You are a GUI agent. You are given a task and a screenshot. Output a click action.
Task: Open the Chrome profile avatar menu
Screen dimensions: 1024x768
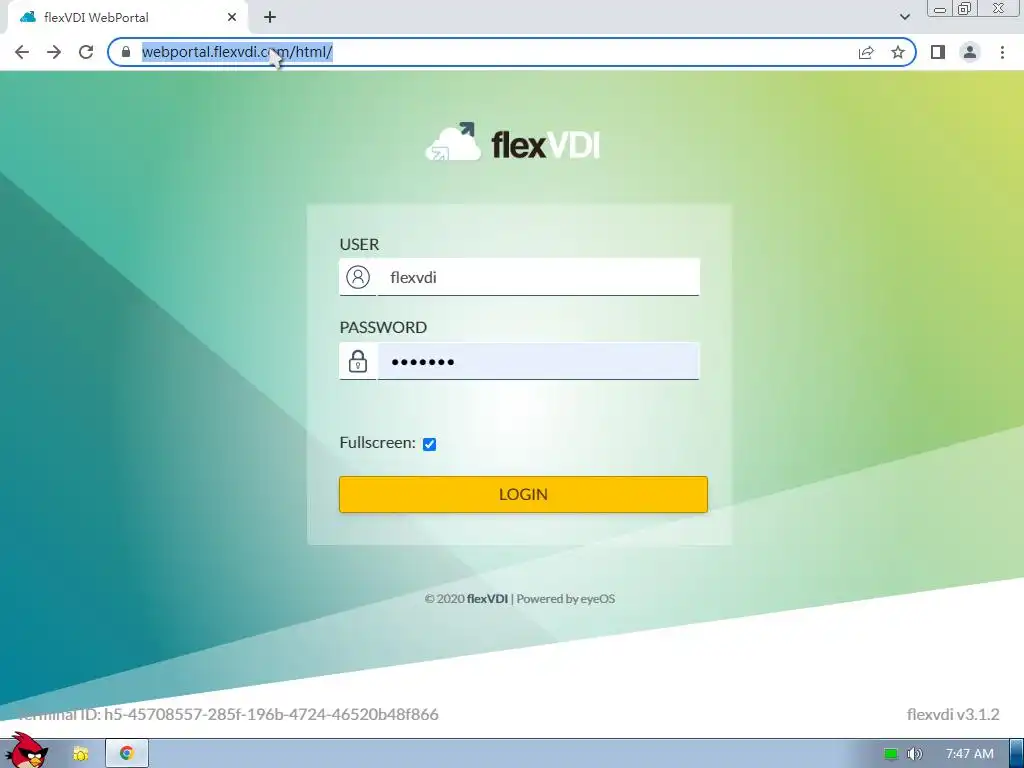click(970, 52)
